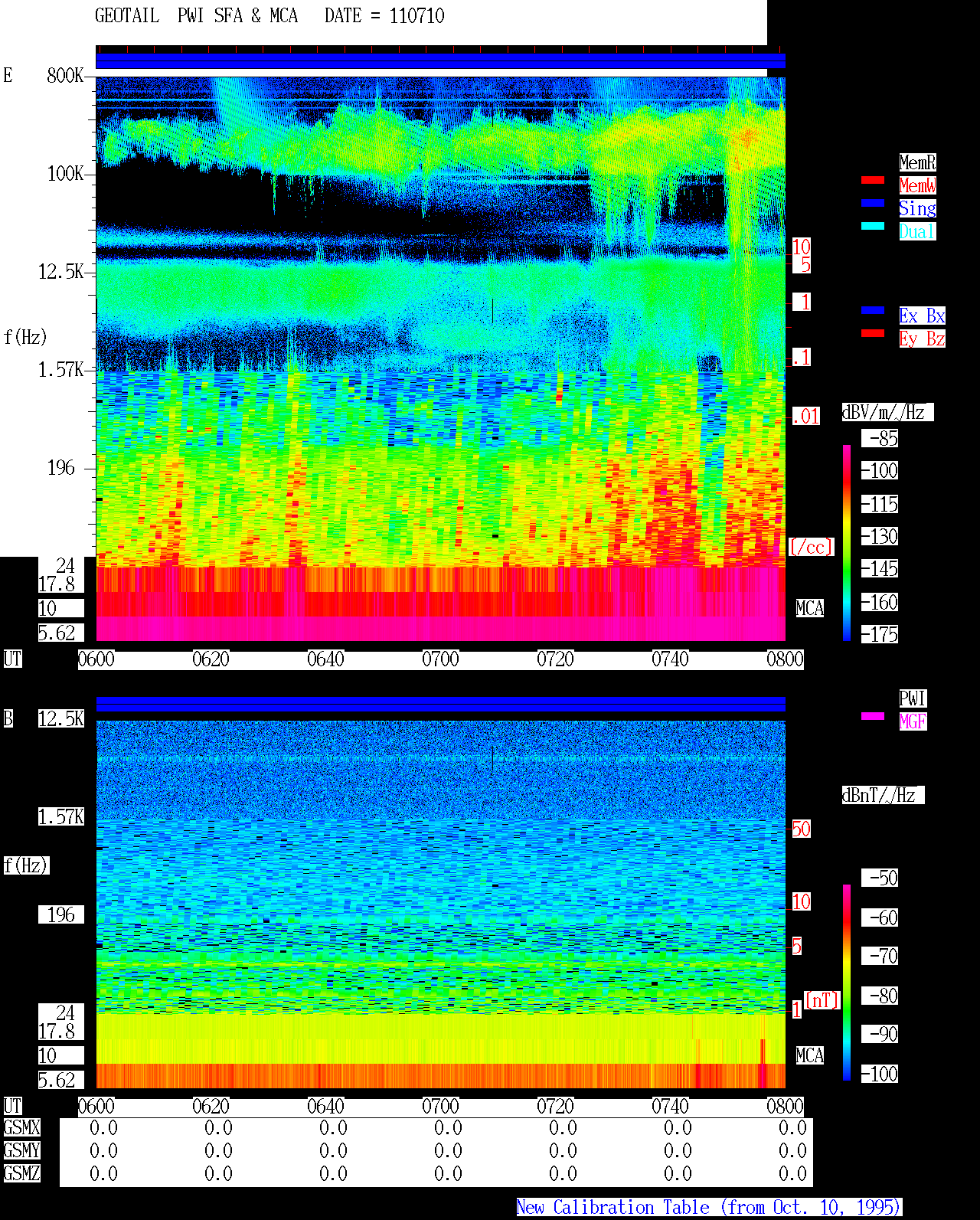Select the Dual legend label

[917, 231]
